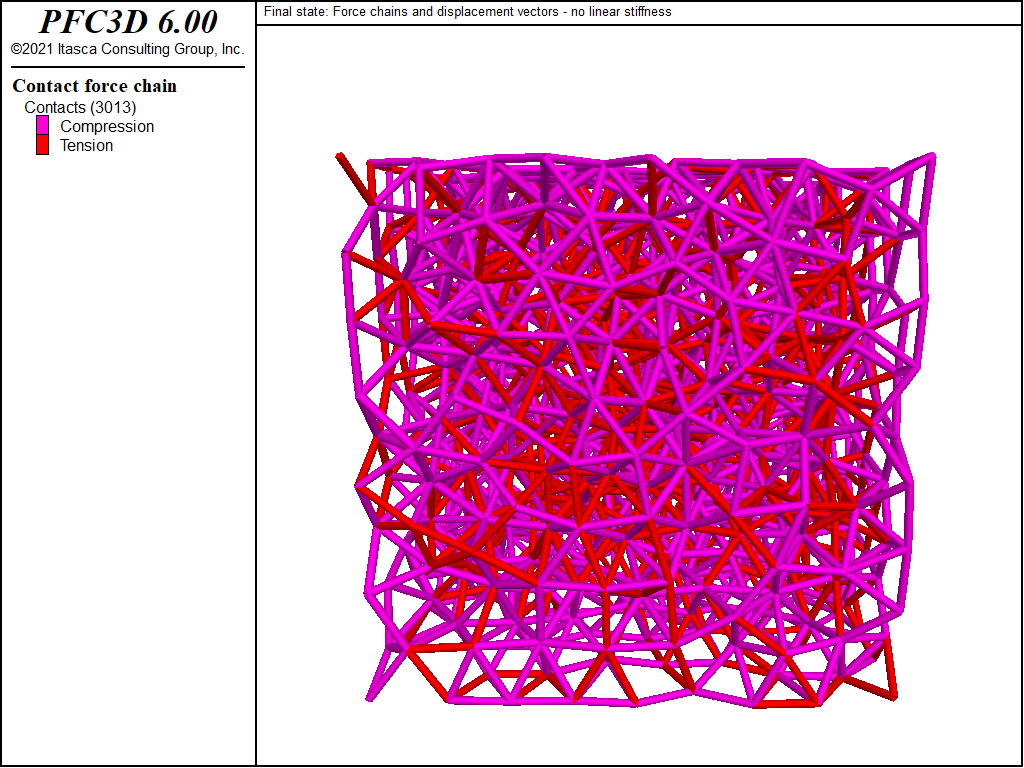Image resolution: width=1024 pixels, height=768 pixels.
Task: Click the horizontal divider line below the copyright
Action: click(127, 67)
